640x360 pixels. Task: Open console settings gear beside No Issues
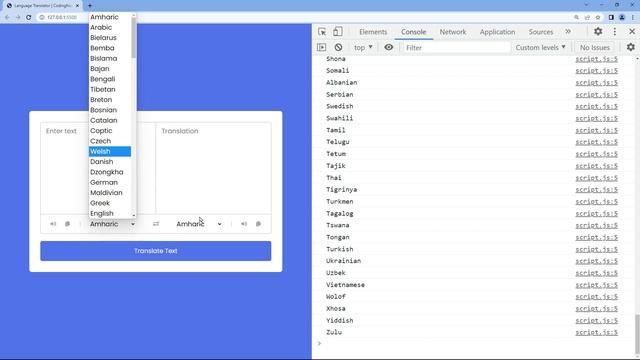631,47
